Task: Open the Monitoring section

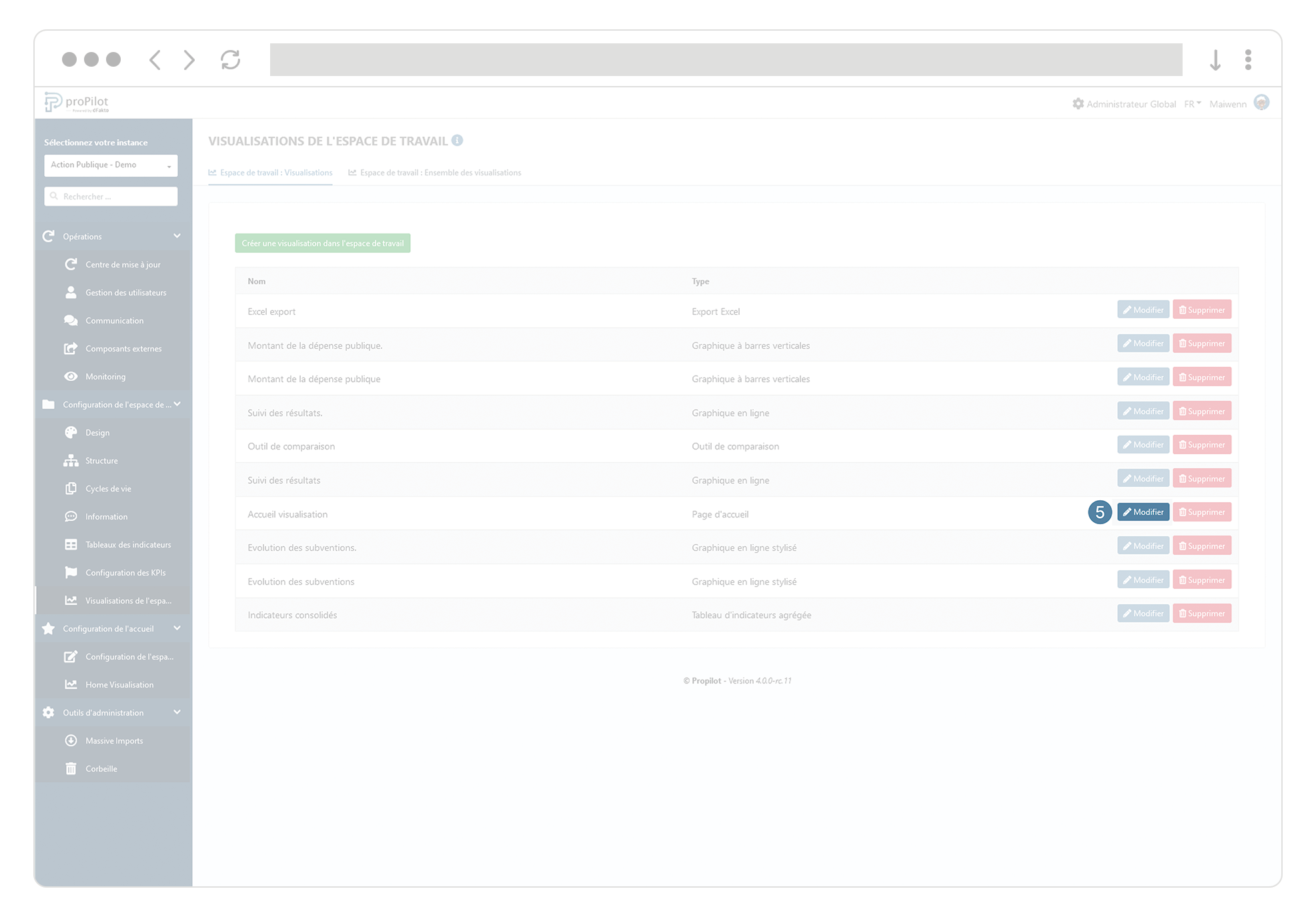Action: pos(107,376)
